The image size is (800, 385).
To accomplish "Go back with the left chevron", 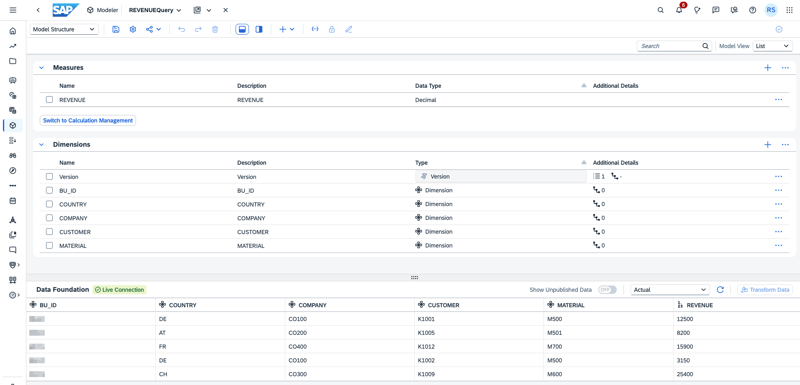I will pyautogui.click(x=38, y=10).
